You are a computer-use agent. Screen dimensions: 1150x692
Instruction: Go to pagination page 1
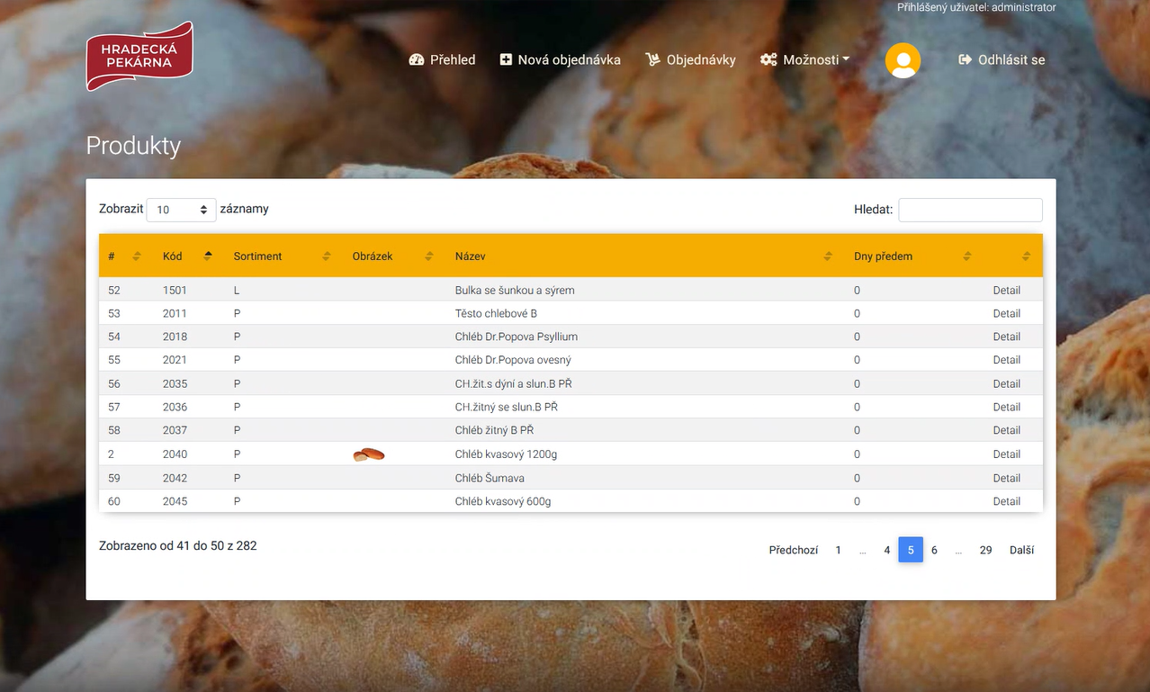838,550
